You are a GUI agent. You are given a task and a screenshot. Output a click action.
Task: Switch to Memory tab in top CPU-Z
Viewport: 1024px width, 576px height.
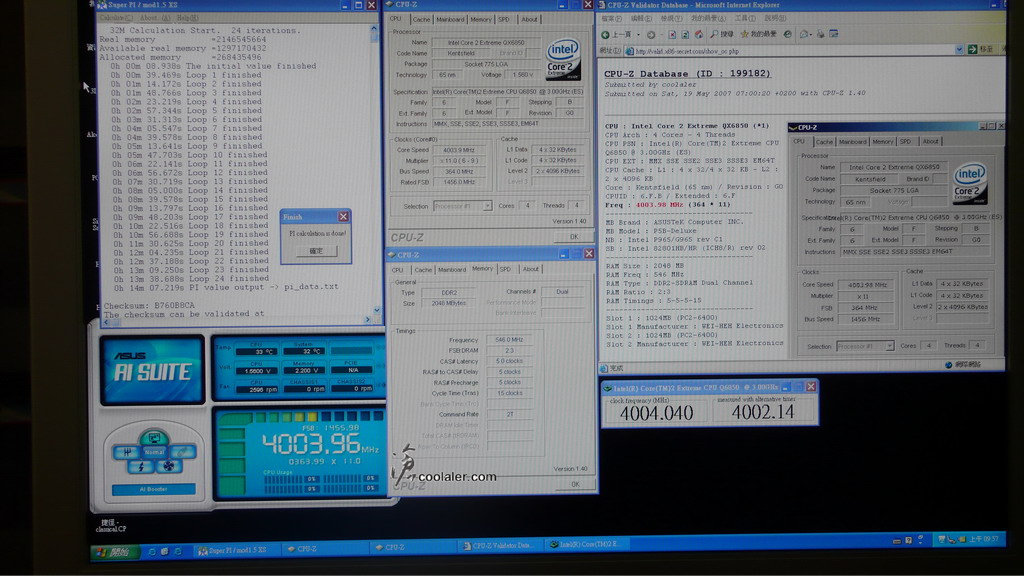(x=481, y=20)
